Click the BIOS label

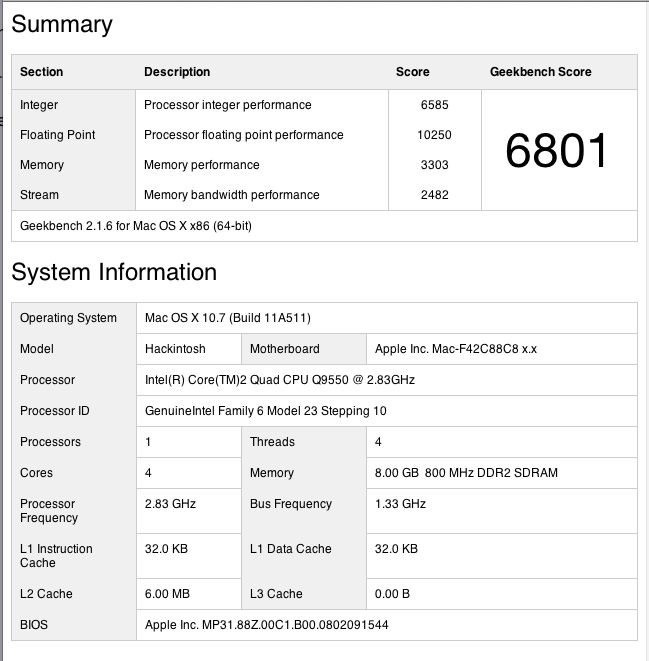(34, 625)
